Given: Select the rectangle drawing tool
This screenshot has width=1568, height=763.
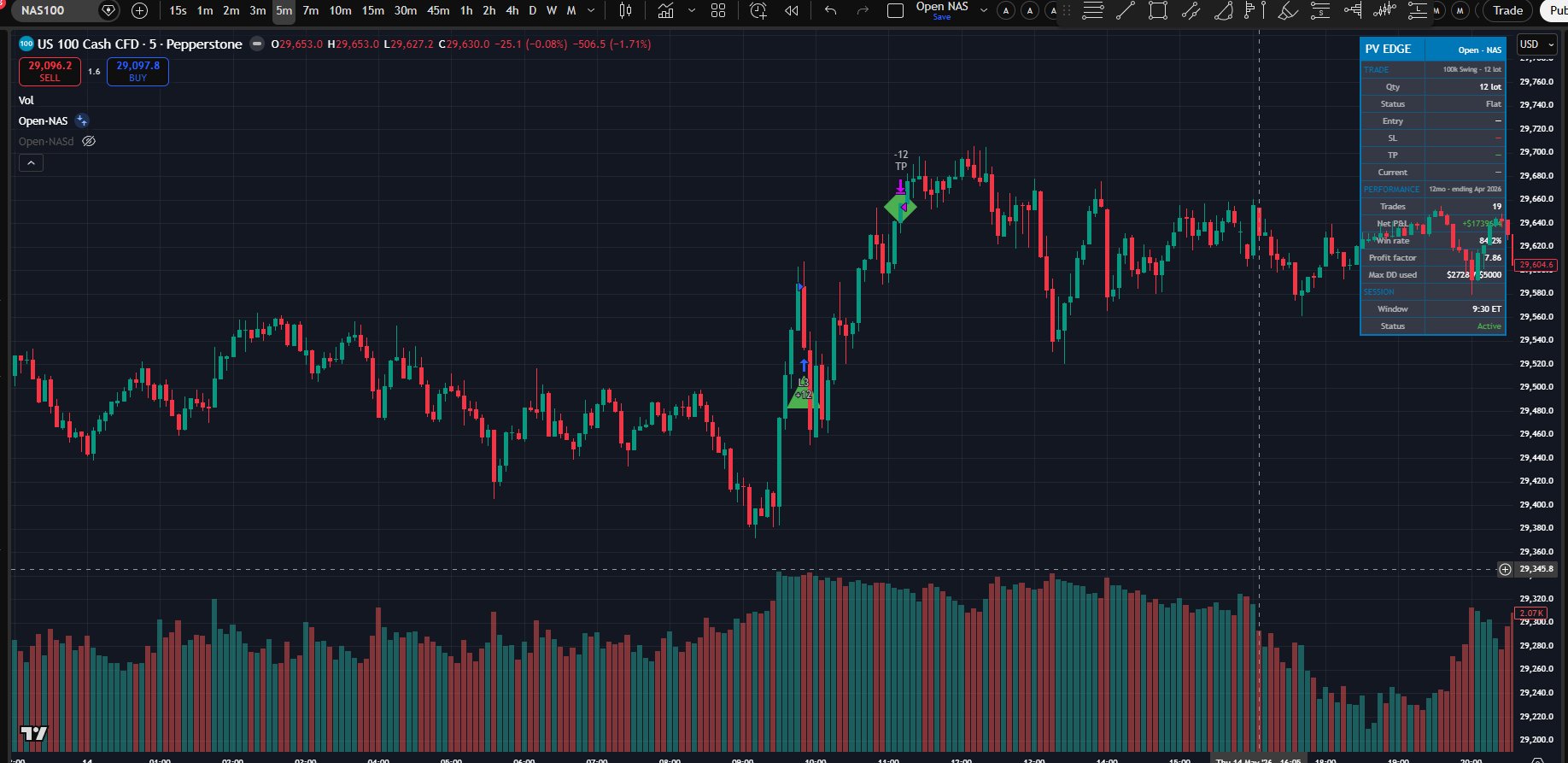Looking at the screenshot, I should [1158, 10].
